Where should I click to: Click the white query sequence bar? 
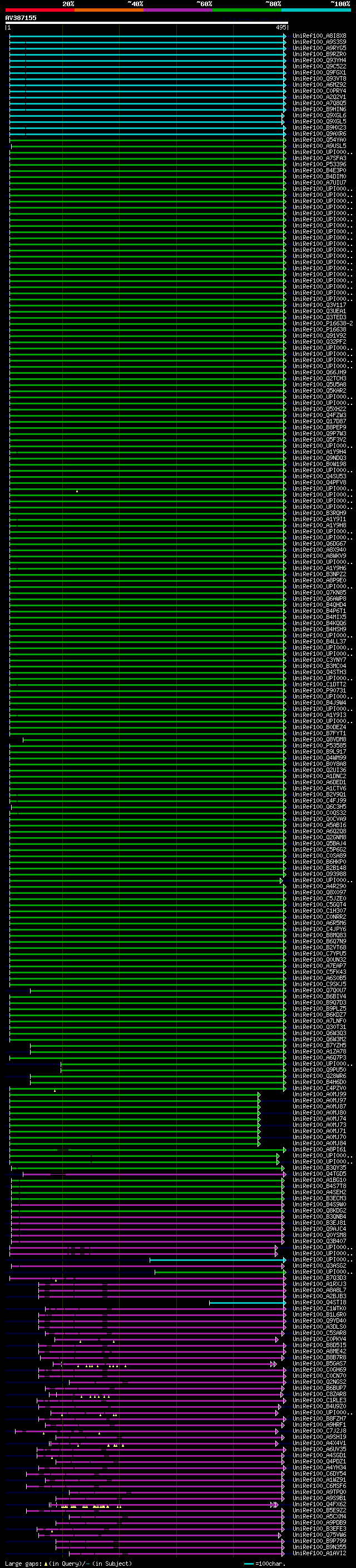click(146, 22)
